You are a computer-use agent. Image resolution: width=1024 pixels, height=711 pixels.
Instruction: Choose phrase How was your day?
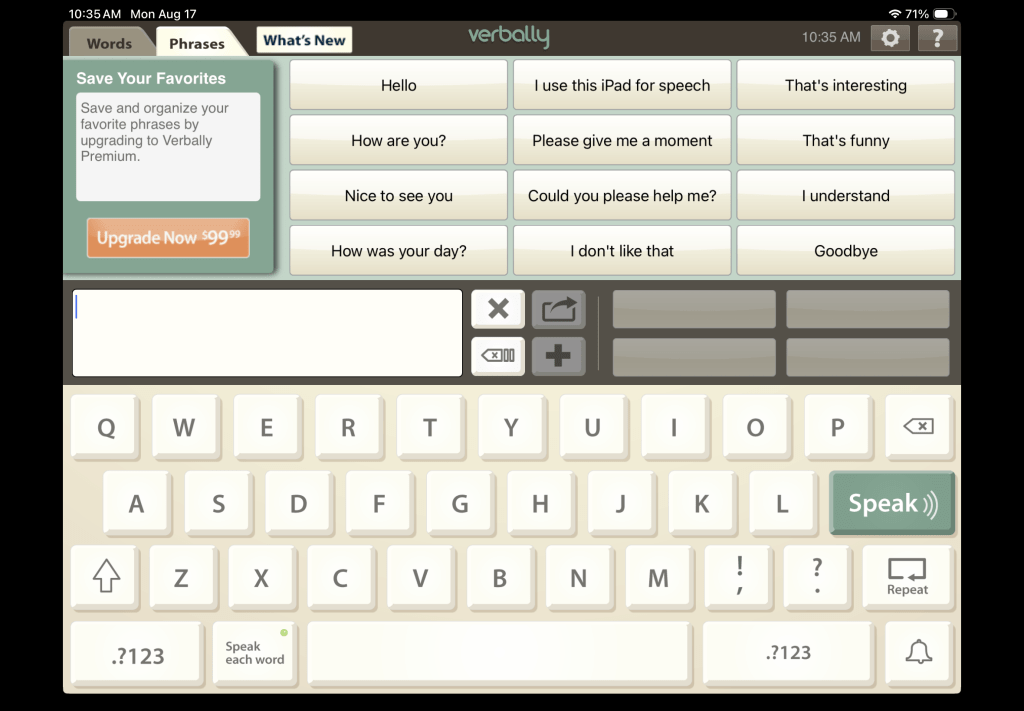pyautogui.click(x=398, y=251)
